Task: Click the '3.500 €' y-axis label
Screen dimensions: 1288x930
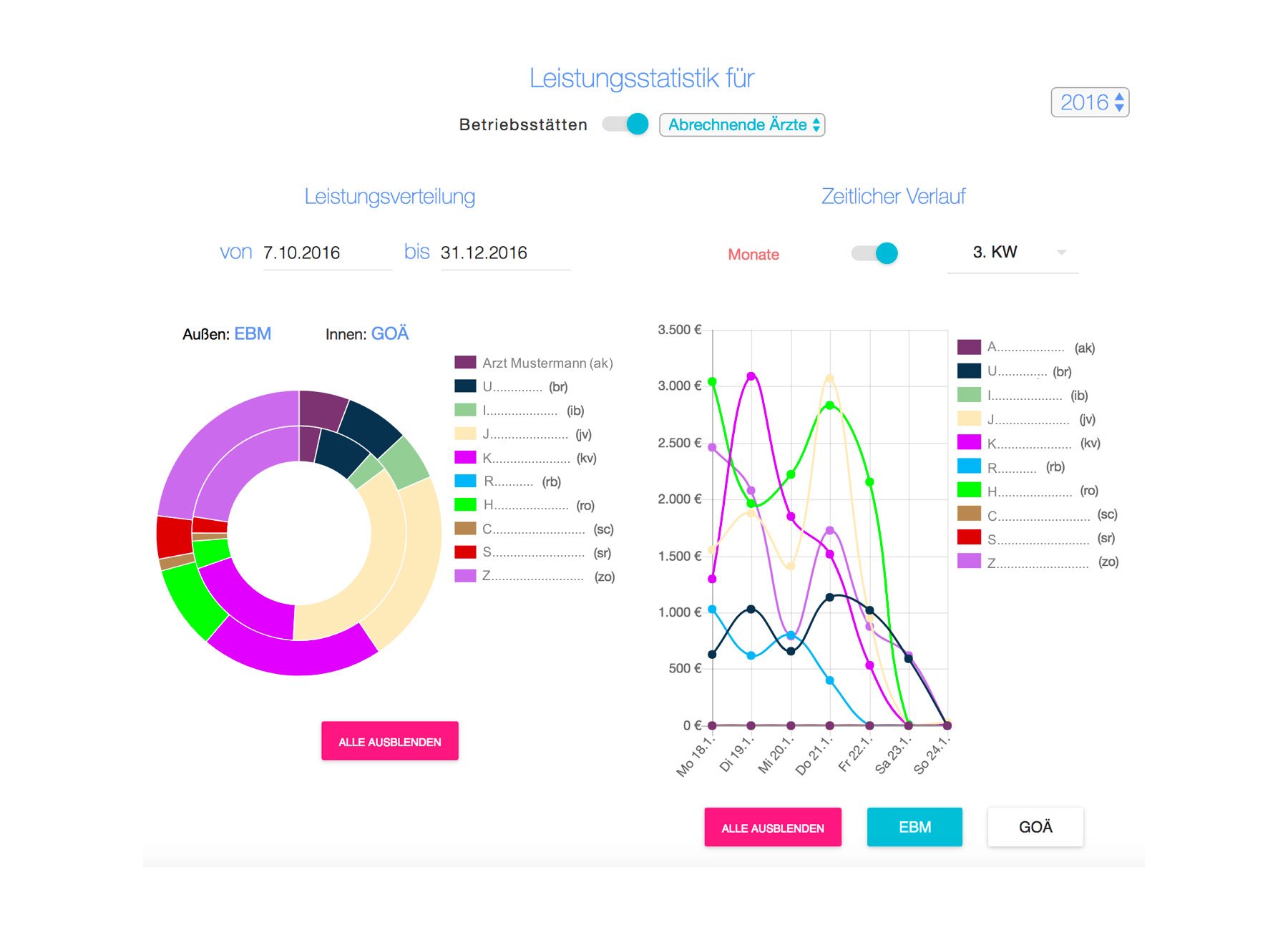Action: (x=679, y=330)
